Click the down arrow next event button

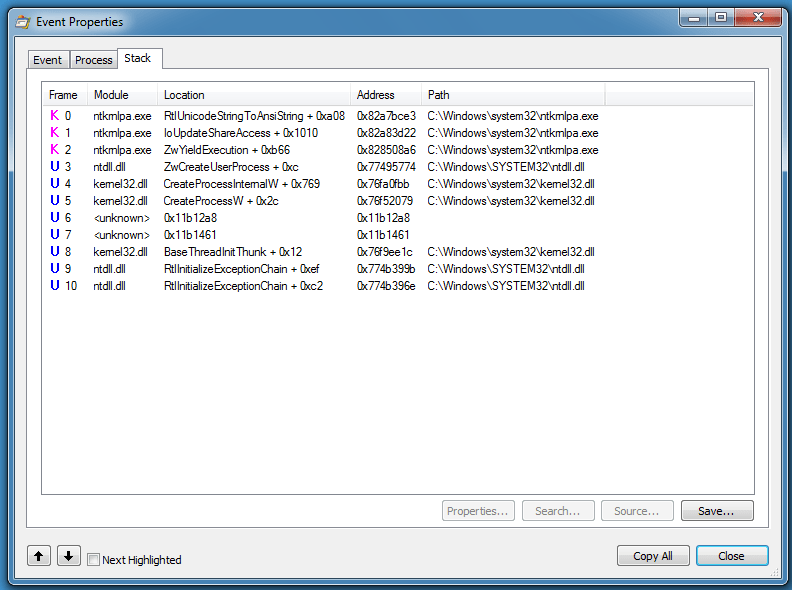pyautogui.click(x=68, y=556)
